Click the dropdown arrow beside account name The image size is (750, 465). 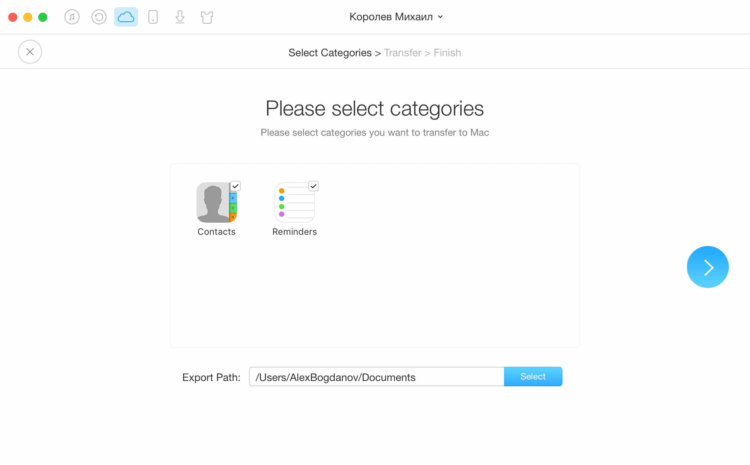tap(441, 17)
